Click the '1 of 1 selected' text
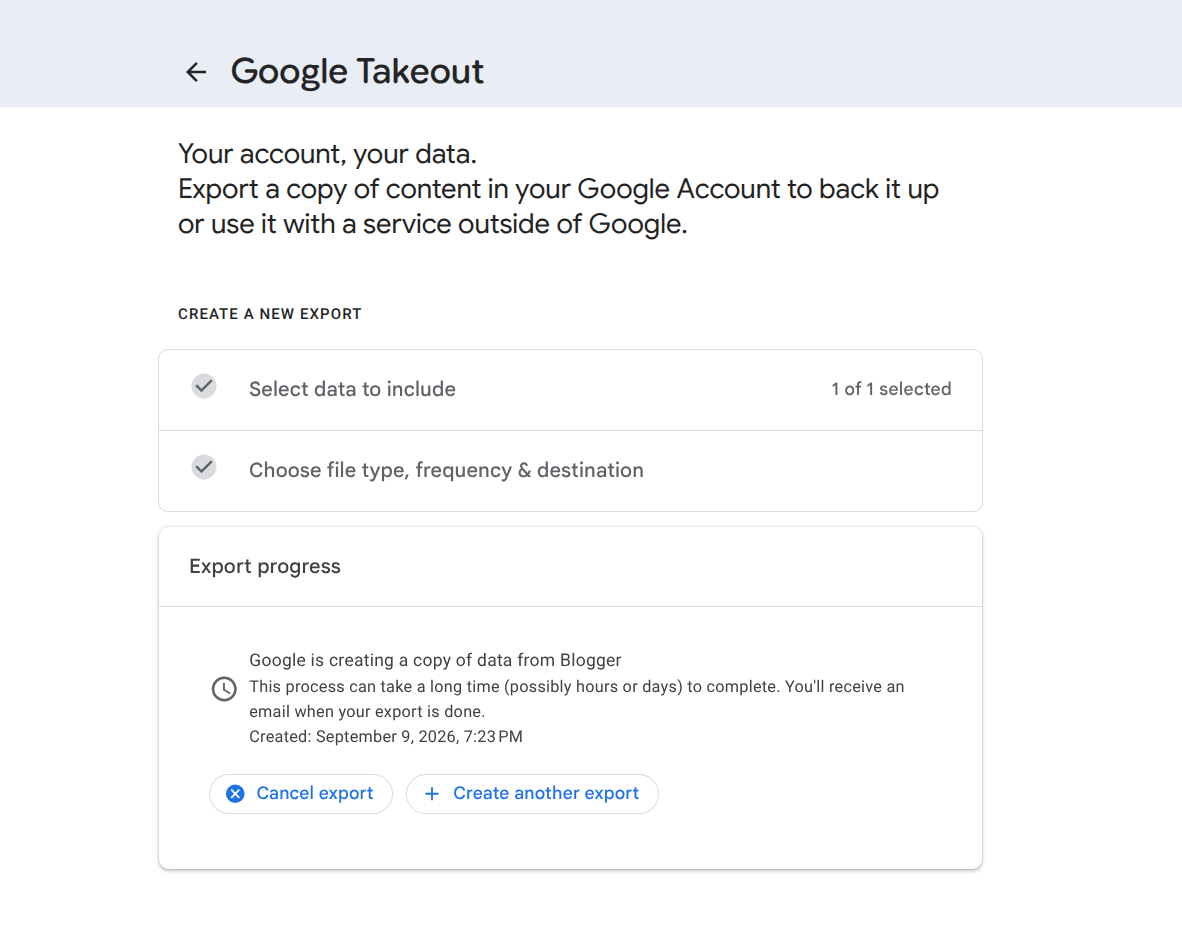Viewport: 1182px width, 940px height. click(891, 389)
